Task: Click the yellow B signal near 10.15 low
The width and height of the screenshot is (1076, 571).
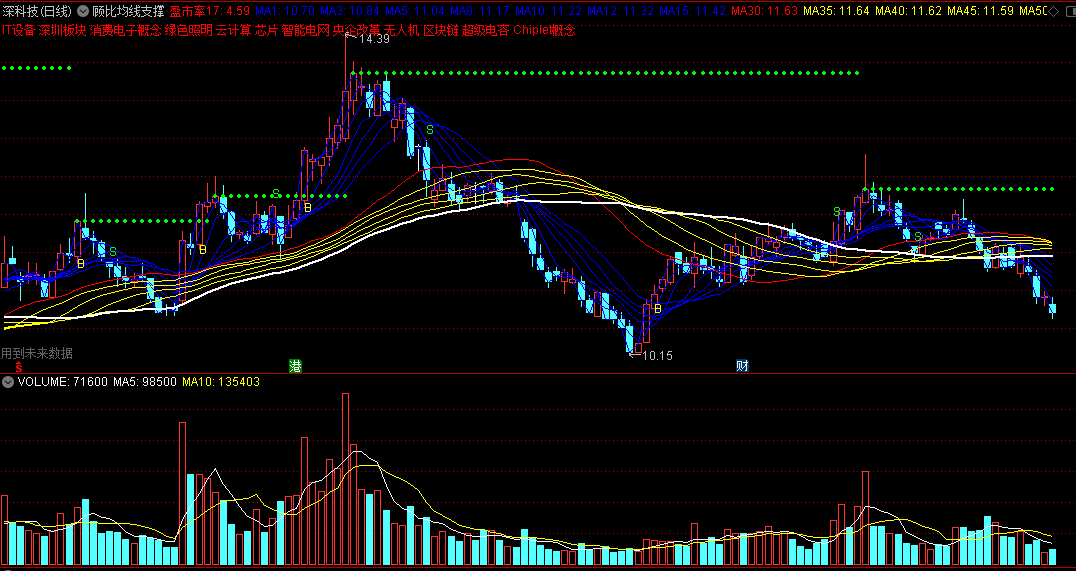Action: 657,310
